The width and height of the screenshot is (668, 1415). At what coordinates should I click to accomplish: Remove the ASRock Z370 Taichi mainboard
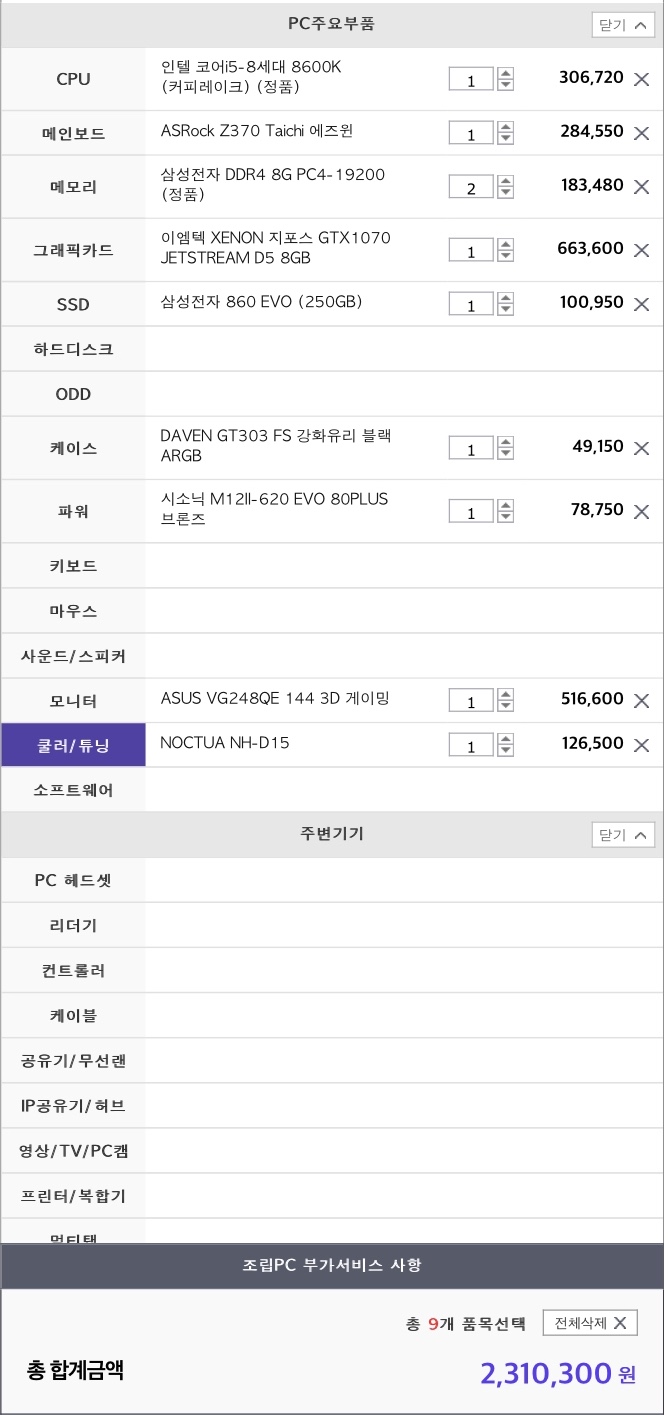click(x=642, y=133)
